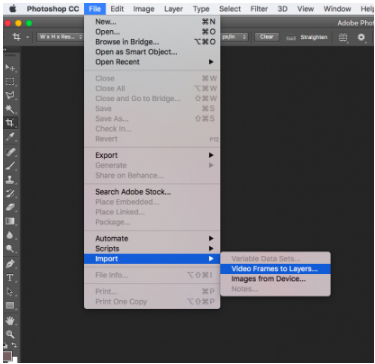Select the Eyedropper tool
The image size is (375, 364).
10,137
